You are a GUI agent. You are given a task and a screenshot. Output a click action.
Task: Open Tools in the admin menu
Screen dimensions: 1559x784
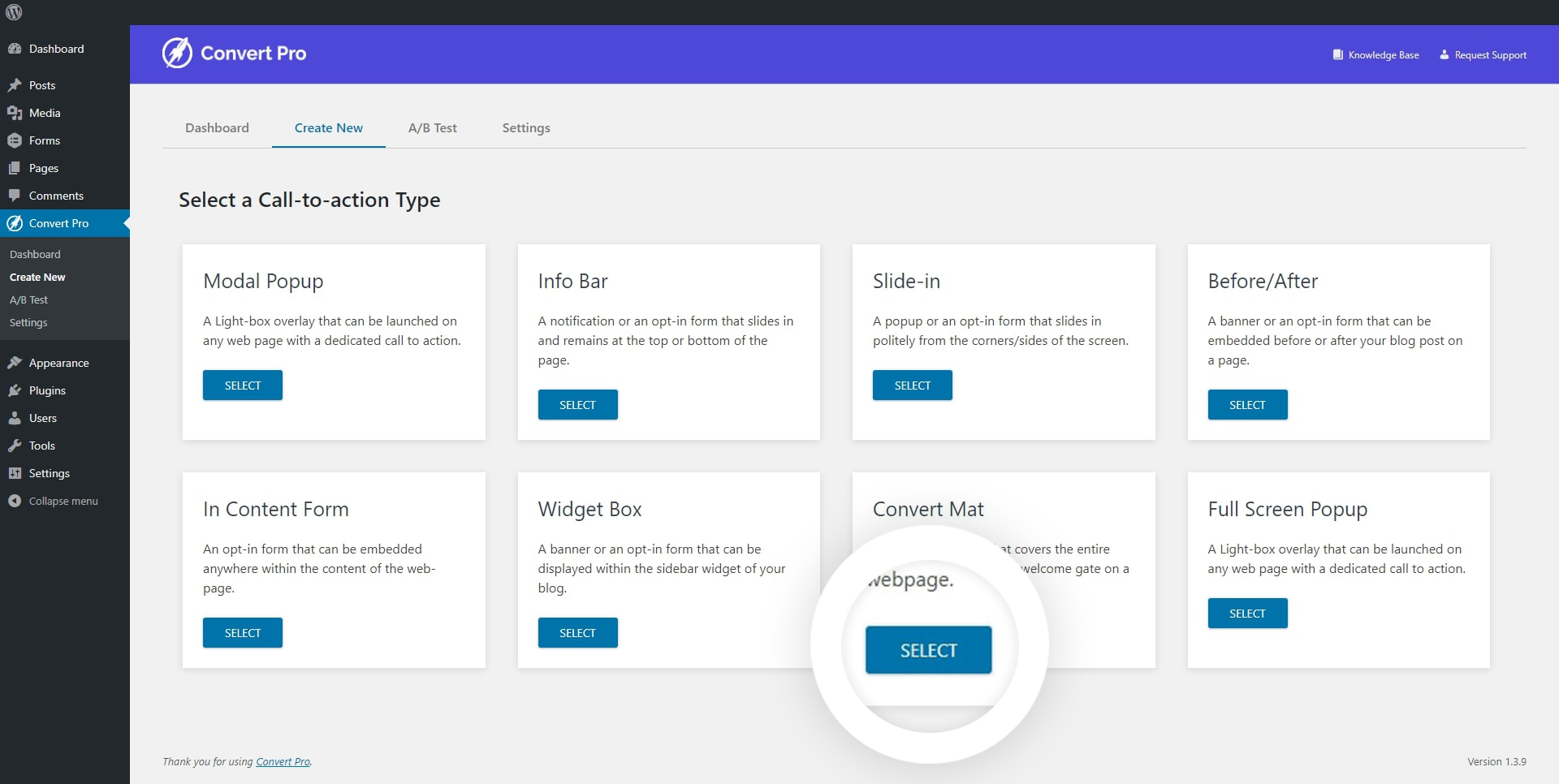point(42,446)
